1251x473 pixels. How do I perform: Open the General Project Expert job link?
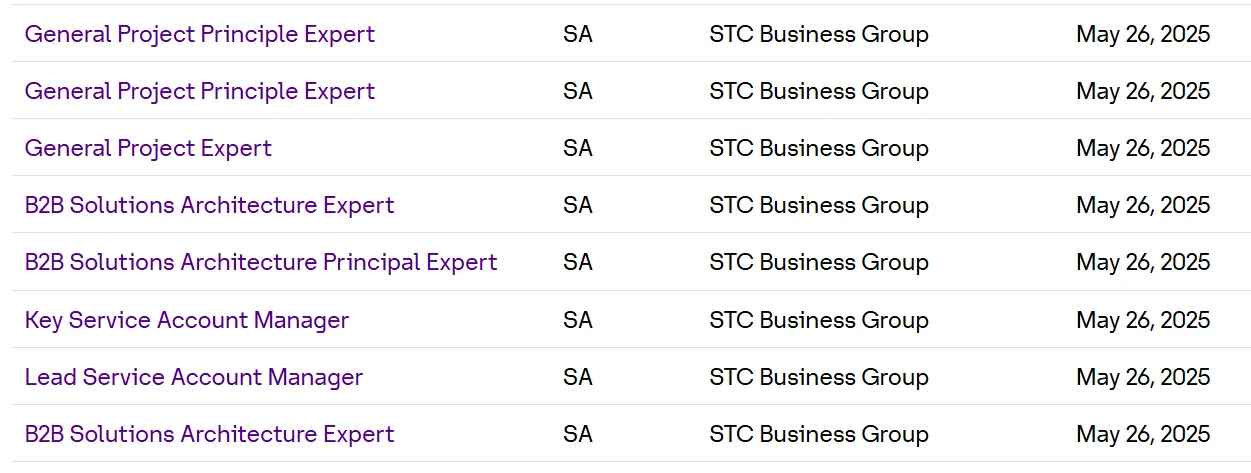click(148, 148)
